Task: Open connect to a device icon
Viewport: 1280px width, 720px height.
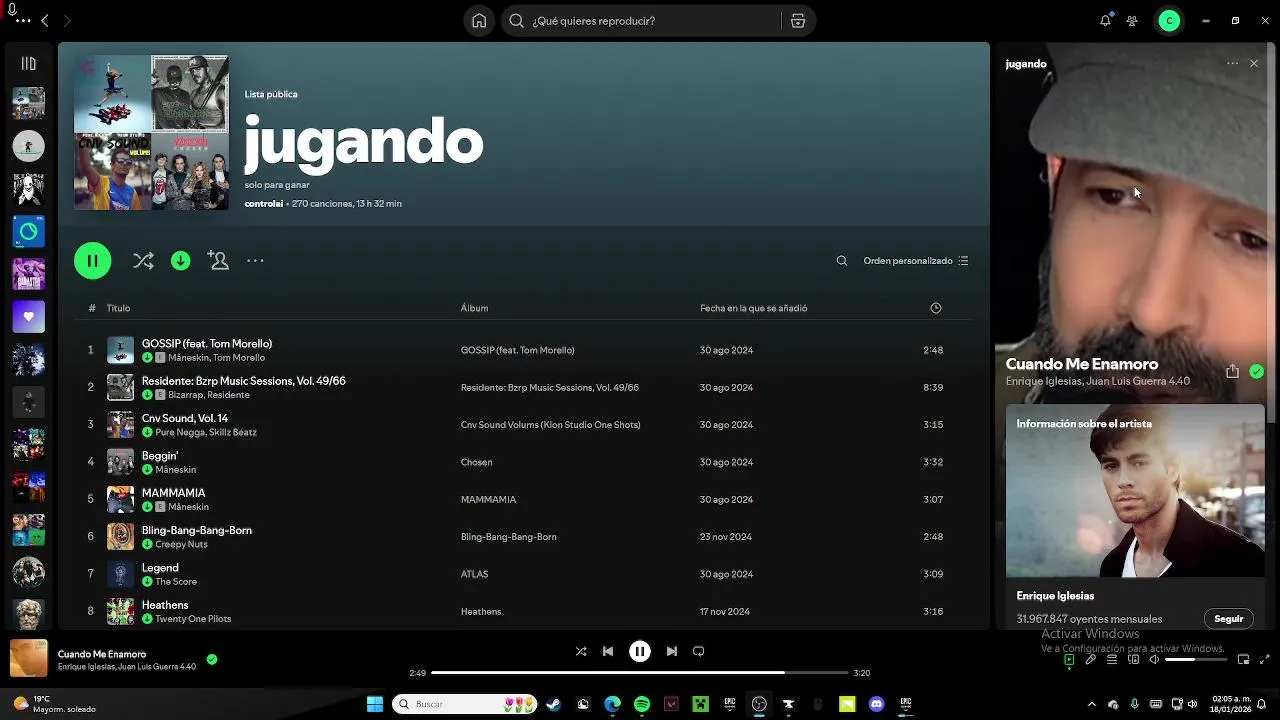Action: pos(1134,660)
